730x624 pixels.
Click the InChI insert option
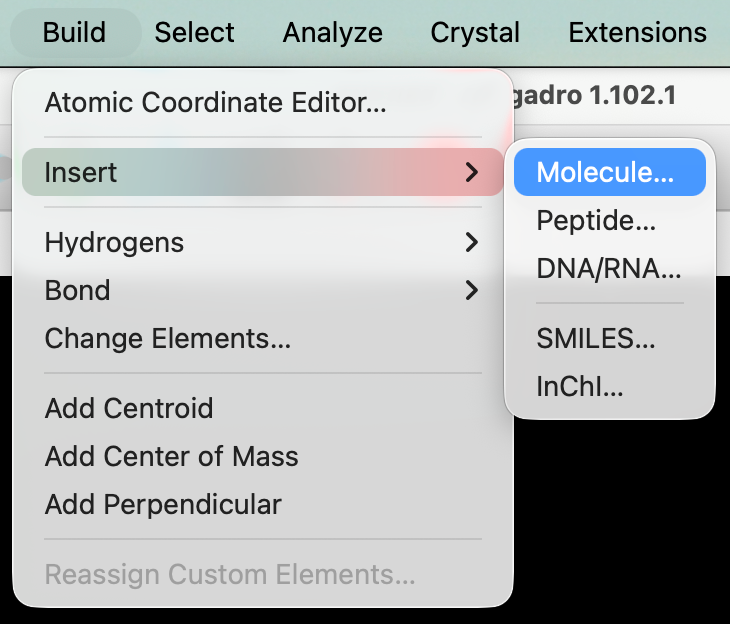[580, 386]
